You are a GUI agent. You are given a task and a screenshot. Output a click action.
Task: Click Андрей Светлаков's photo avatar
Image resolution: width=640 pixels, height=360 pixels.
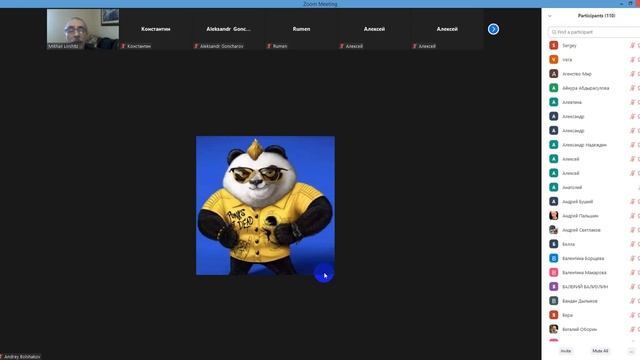coord(553,230)
